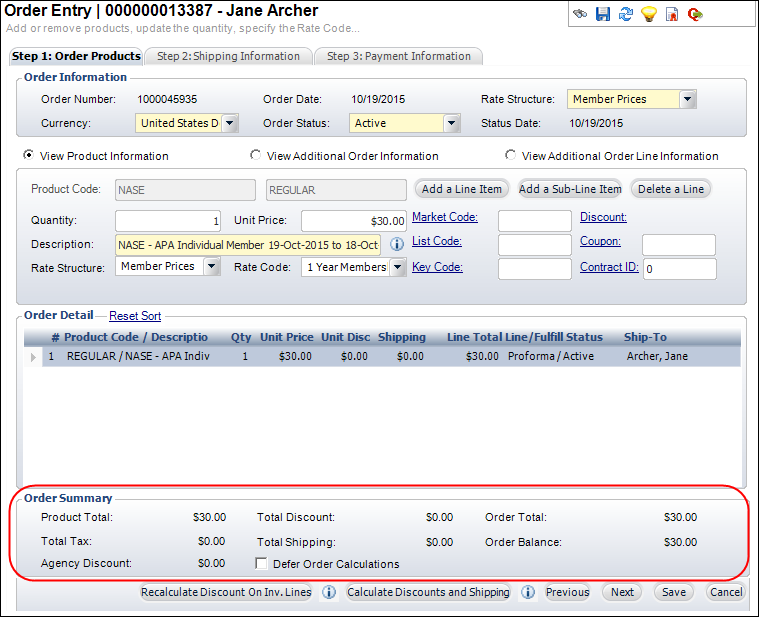The height and width of the screenshot is (617, 759).
Task: Click the Save button at bottom
Action: tap(674, 592)
